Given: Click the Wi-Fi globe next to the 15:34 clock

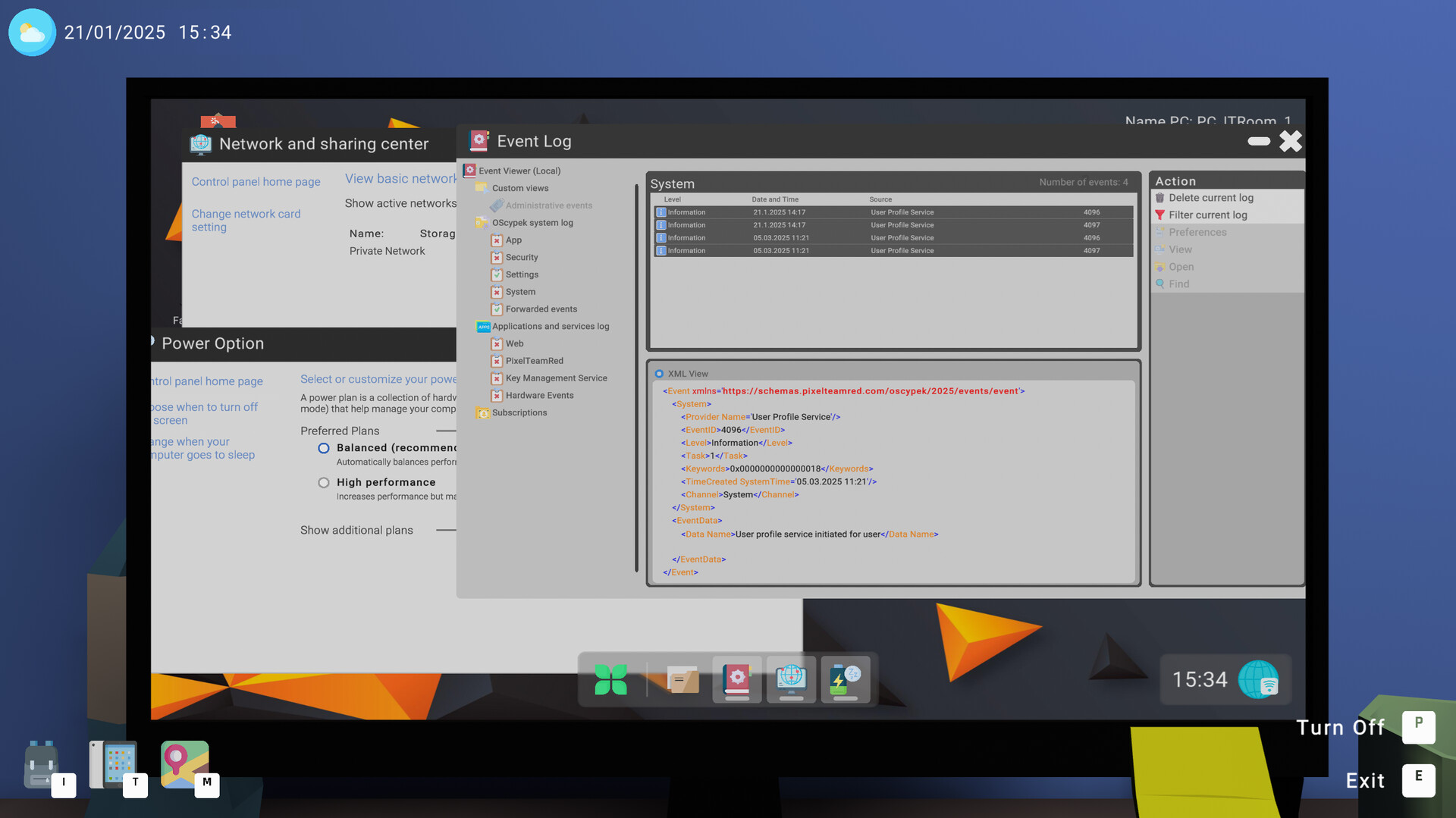Looking at the screenshot, I should click(x=1258, y=679).
